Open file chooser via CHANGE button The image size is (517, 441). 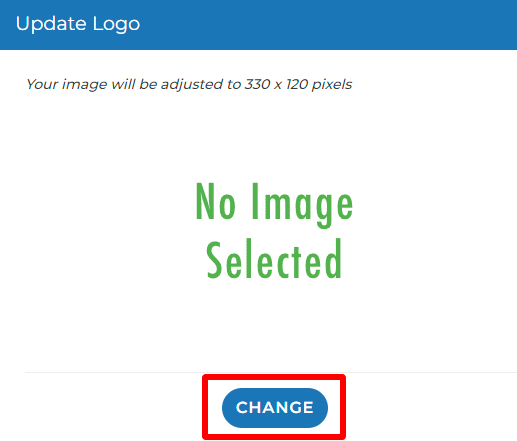tap(275, 407)
